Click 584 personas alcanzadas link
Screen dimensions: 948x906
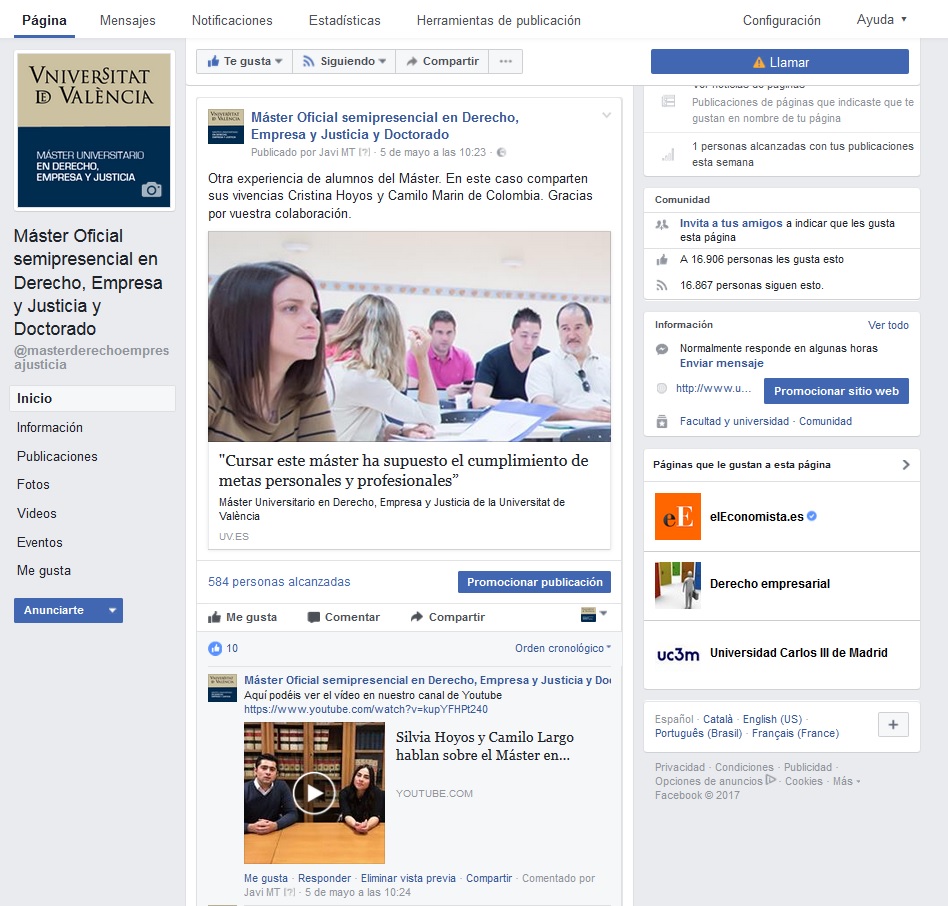click(x=279, y=582)
